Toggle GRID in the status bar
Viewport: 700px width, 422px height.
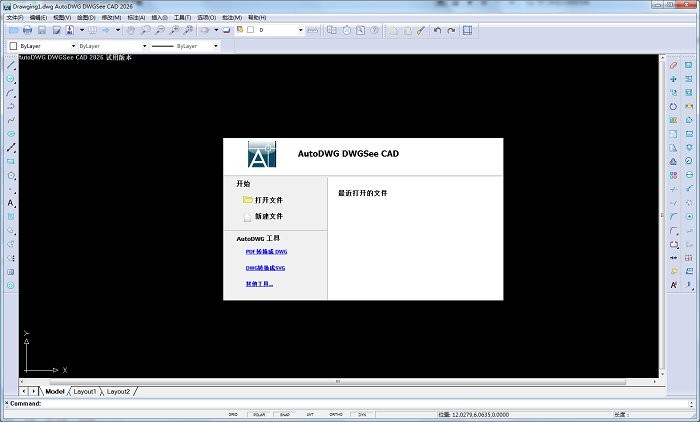233,414
